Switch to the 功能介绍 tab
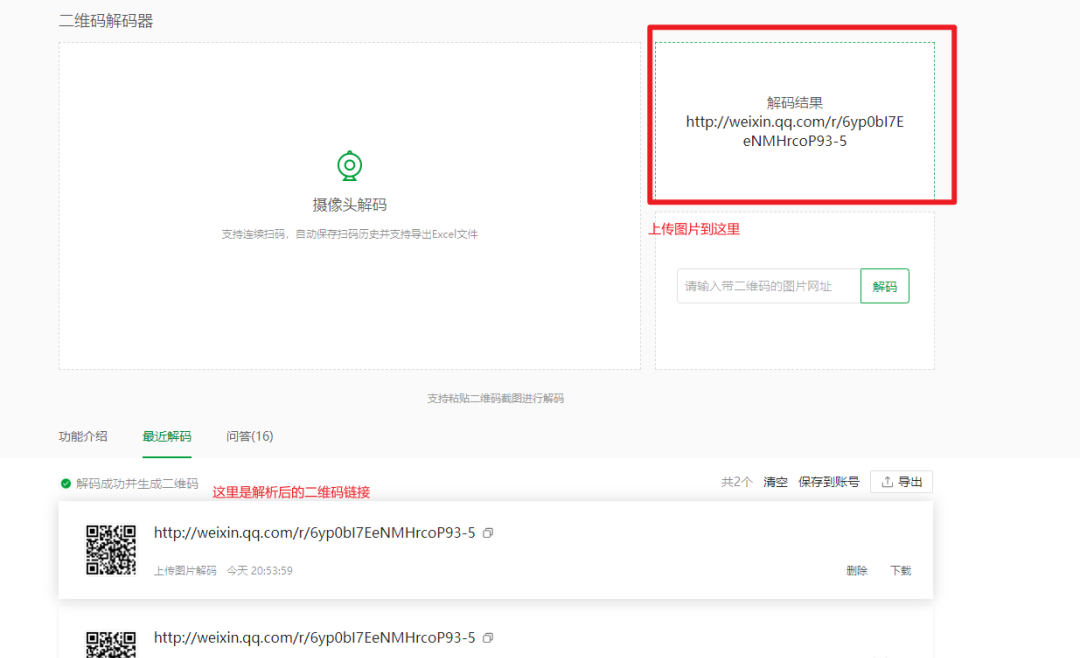 click(83, 436)
